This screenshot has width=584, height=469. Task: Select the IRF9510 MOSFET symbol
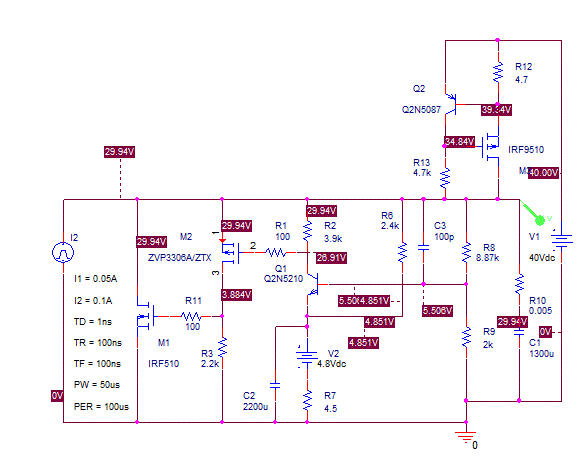[x=491, y=147]
